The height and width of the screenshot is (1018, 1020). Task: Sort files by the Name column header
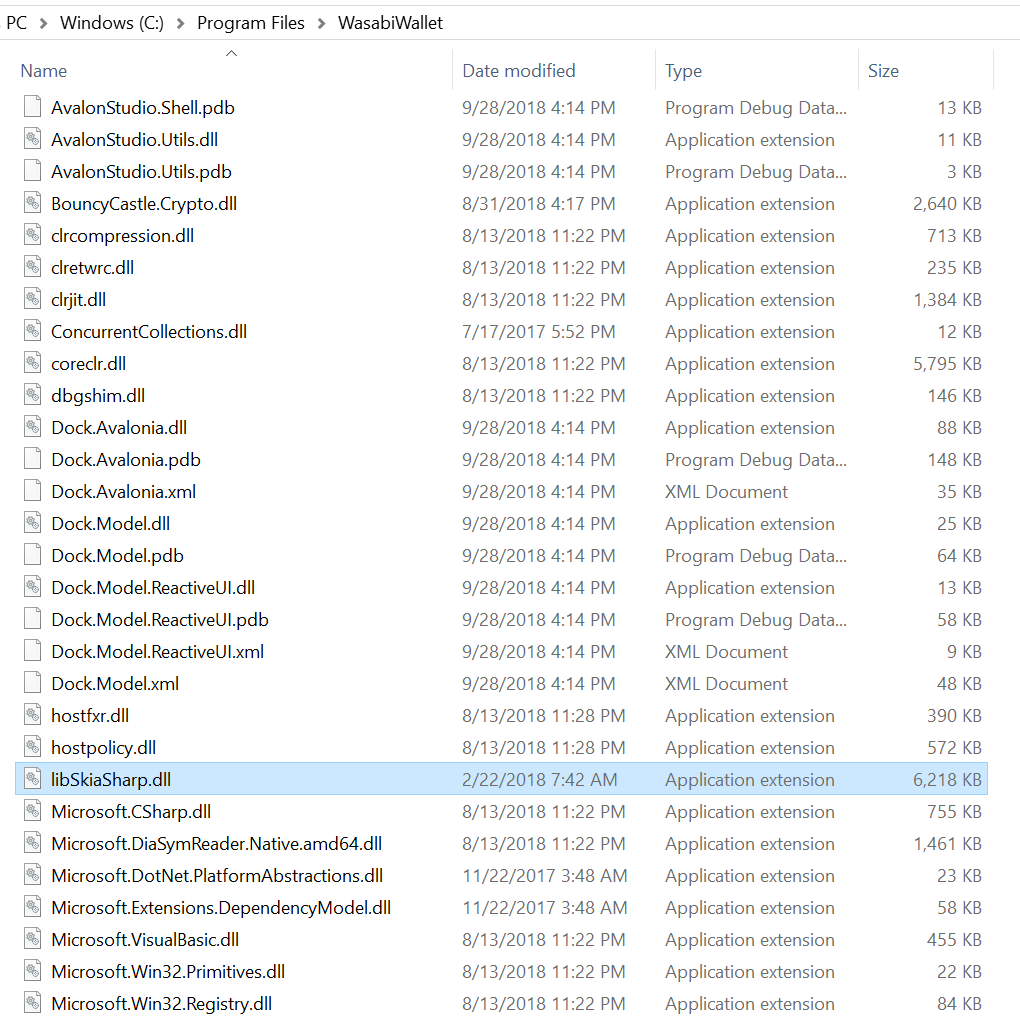click(44, 70)
